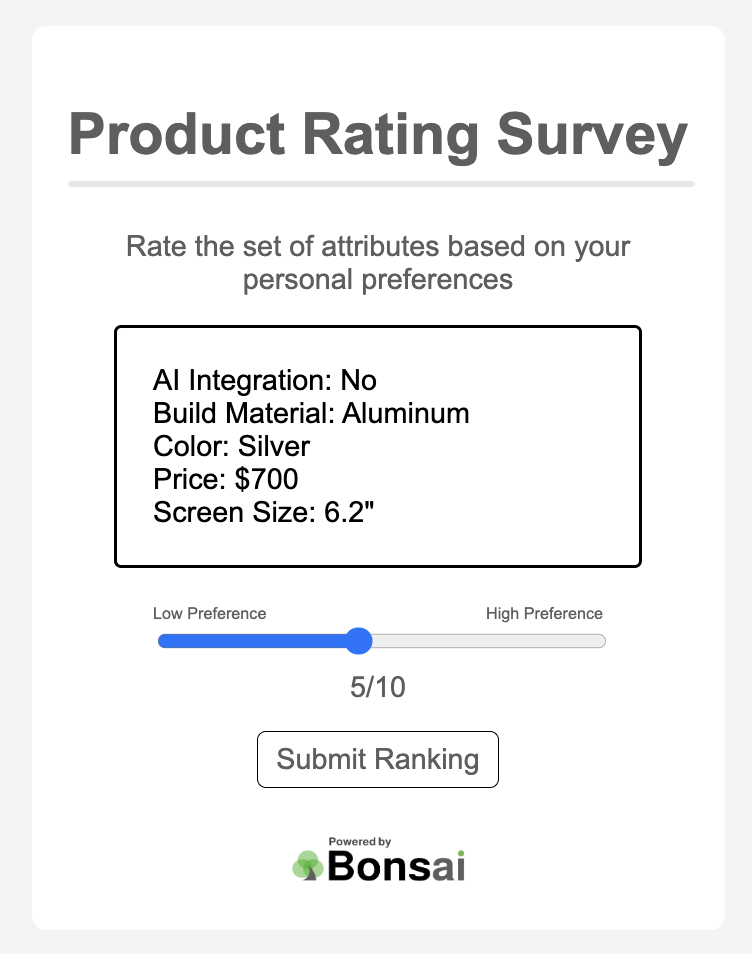752x954 pixels.
Task: Select the "Screen Size: 6.2" attribute line
Action: (262, 512)
